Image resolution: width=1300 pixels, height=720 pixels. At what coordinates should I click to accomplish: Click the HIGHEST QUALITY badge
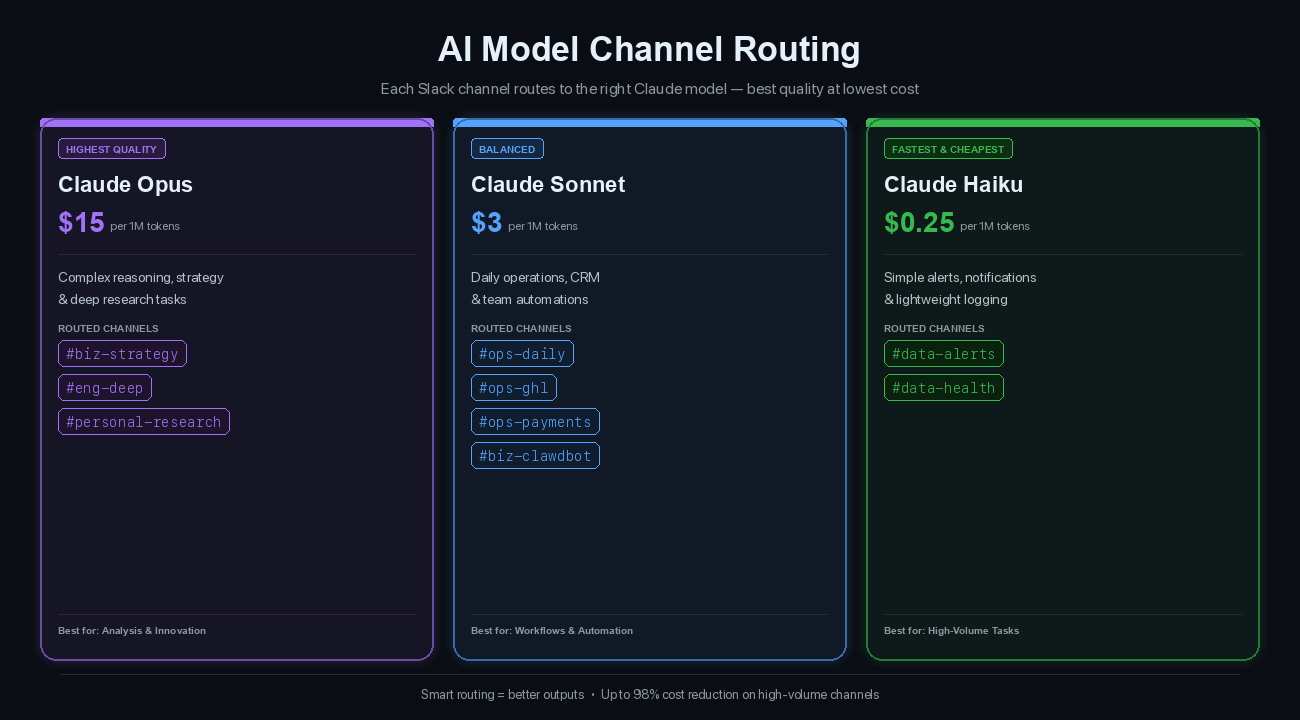click(111, 148)
